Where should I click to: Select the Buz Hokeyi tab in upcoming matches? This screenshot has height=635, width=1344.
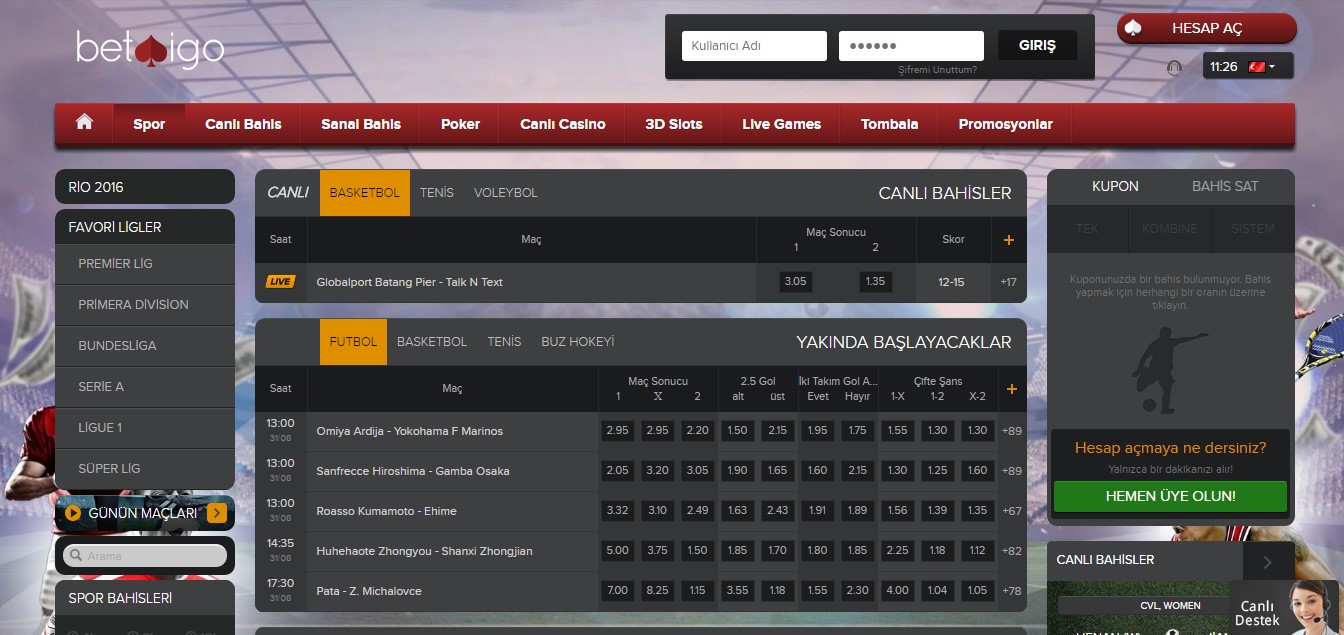coord(577,341)
